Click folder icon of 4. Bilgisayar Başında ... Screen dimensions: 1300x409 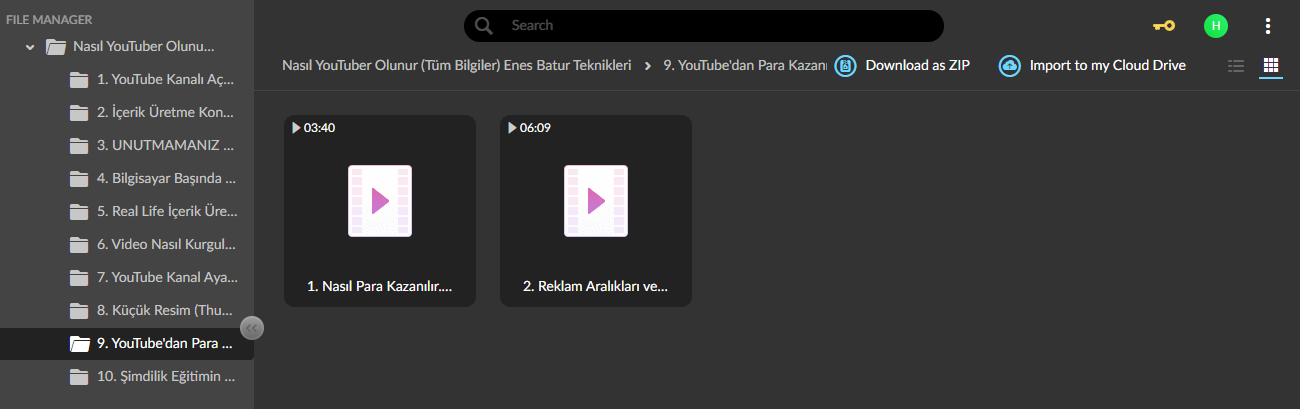79,179
